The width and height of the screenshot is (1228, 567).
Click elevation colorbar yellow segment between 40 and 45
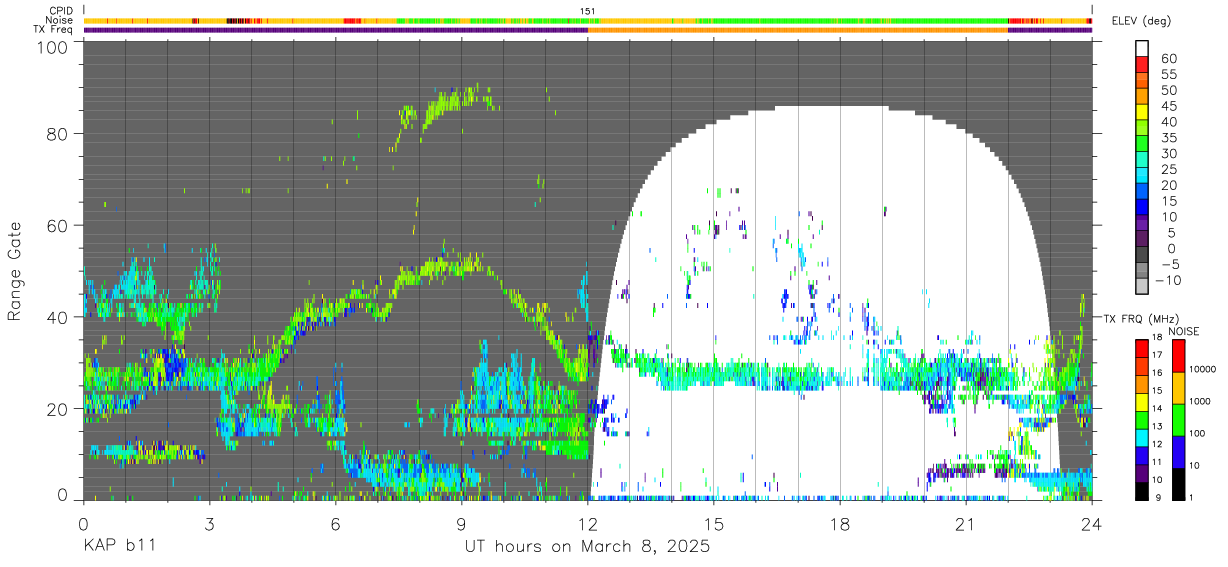pyautogui.click(x=1142, y=114)
